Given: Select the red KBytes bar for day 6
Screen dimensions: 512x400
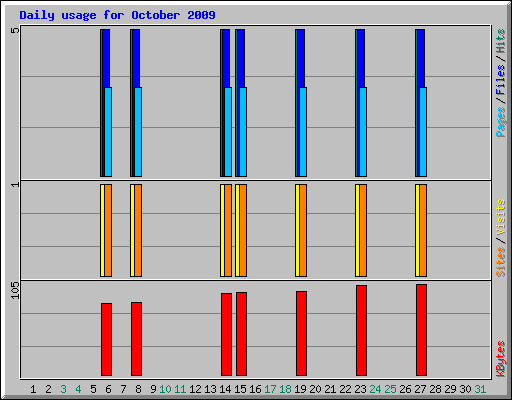Looking at the screenshot, I should tap(106, 339).
